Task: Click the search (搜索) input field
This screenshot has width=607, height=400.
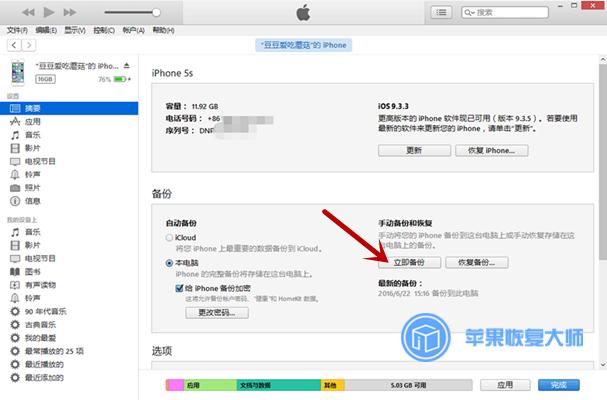Action: (505, 12)
